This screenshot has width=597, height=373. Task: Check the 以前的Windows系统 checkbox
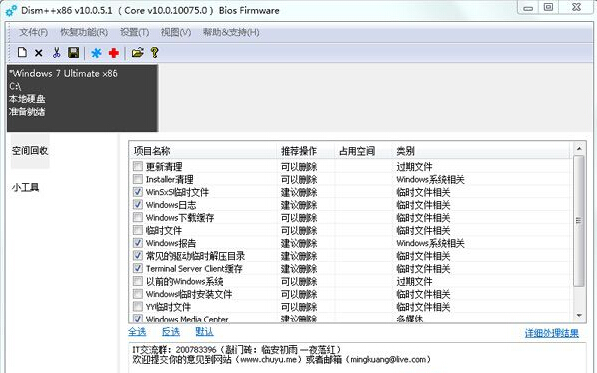click(138, 281)
